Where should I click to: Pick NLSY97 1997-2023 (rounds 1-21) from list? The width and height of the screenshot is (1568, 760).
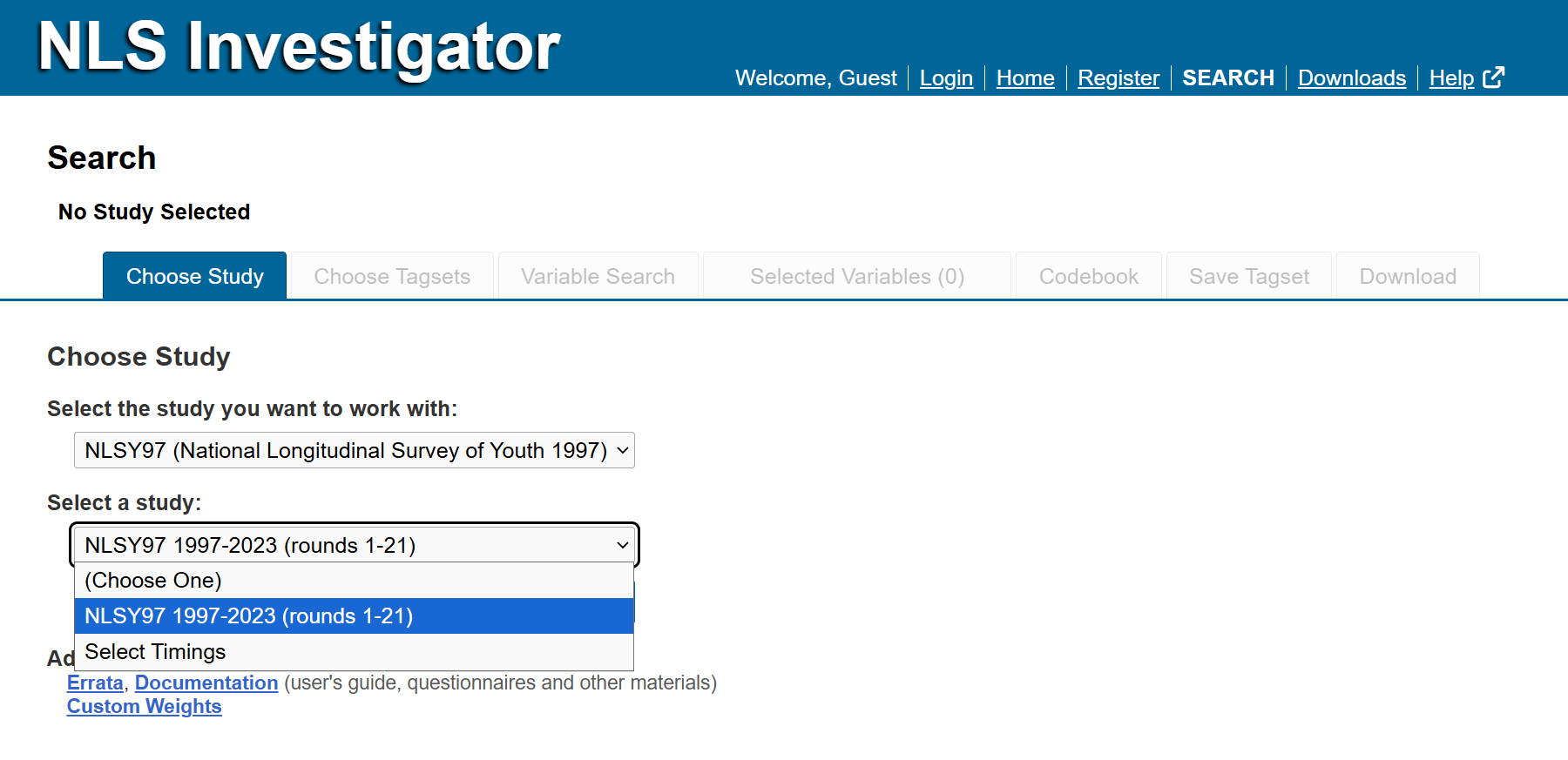click(x=355, y=616)
